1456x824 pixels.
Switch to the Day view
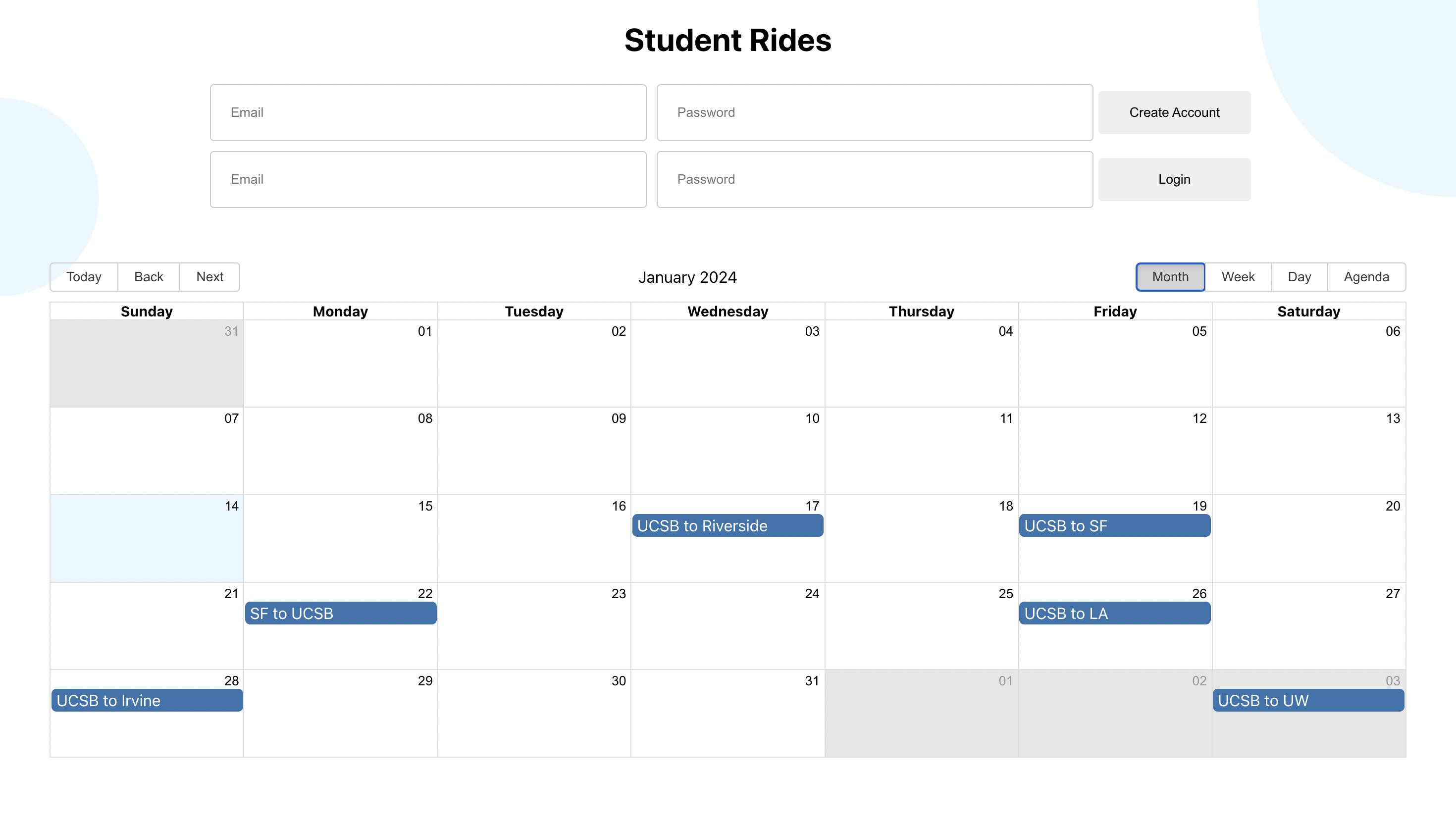tap(1299, 277)
